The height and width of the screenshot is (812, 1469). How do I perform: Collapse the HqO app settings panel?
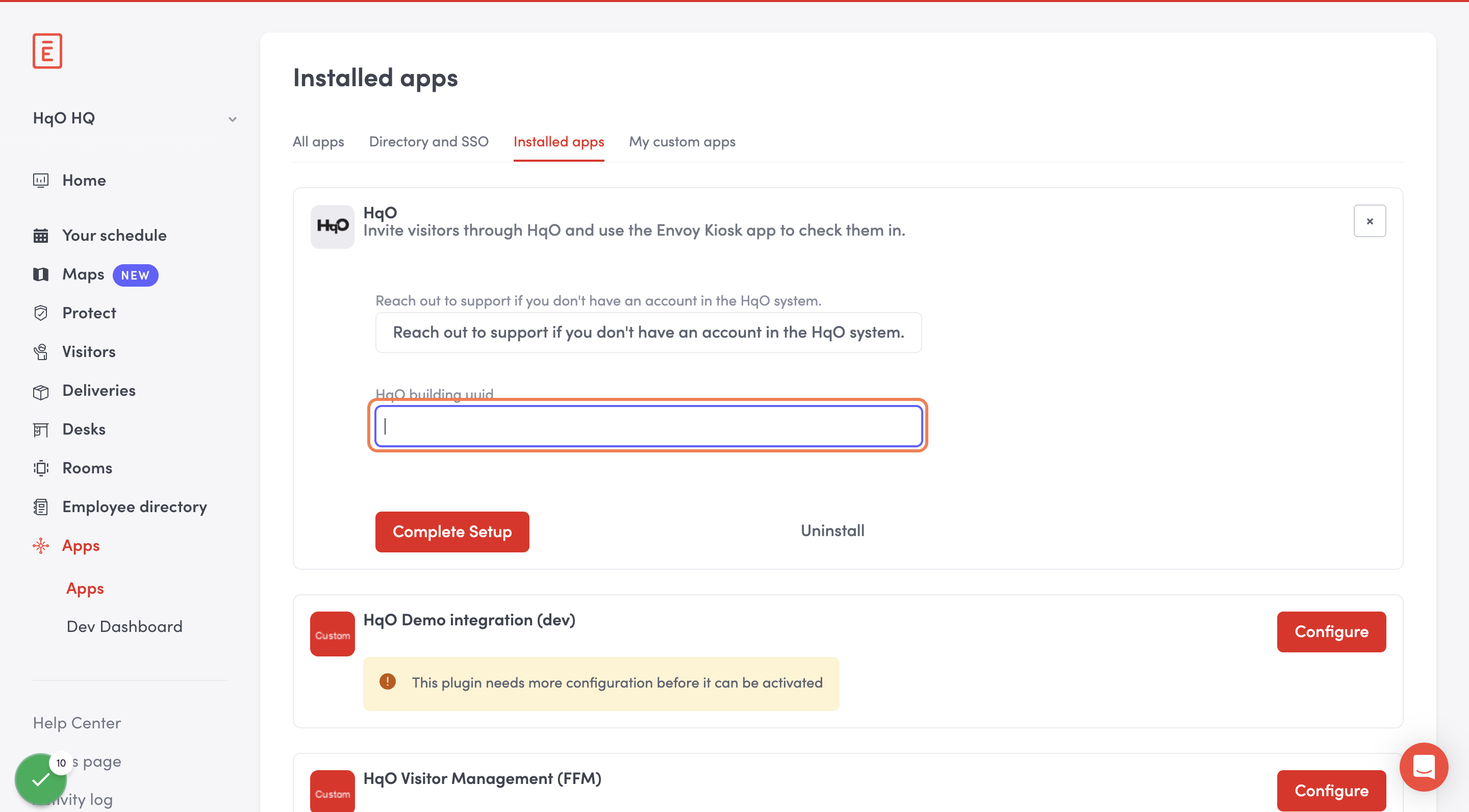click(x=1369, y=221)
